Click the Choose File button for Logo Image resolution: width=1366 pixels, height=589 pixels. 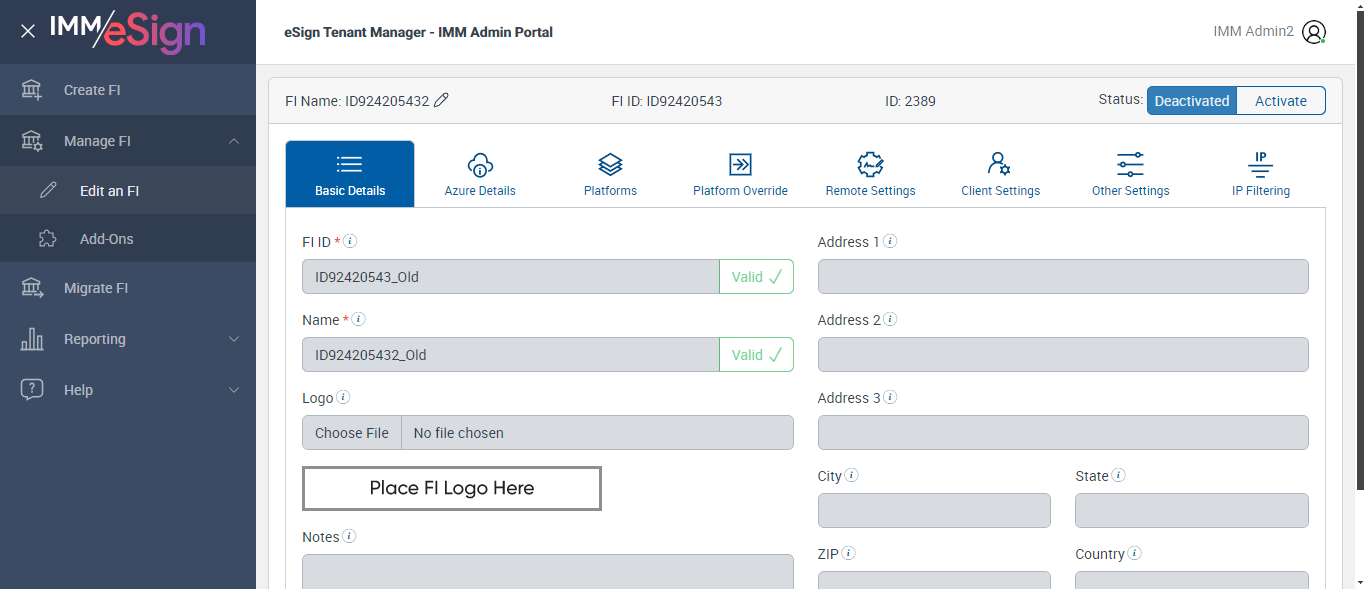click(352, 433)
